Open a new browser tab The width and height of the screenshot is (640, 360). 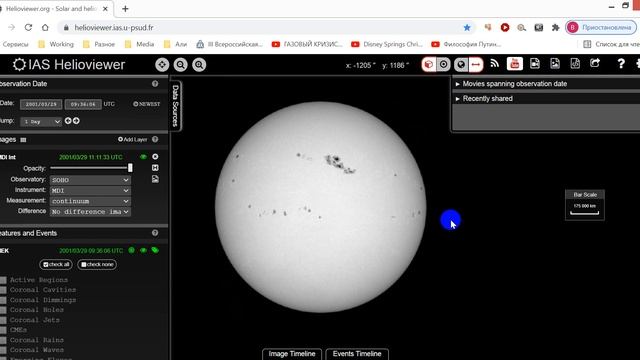click(x=125, y=9)
